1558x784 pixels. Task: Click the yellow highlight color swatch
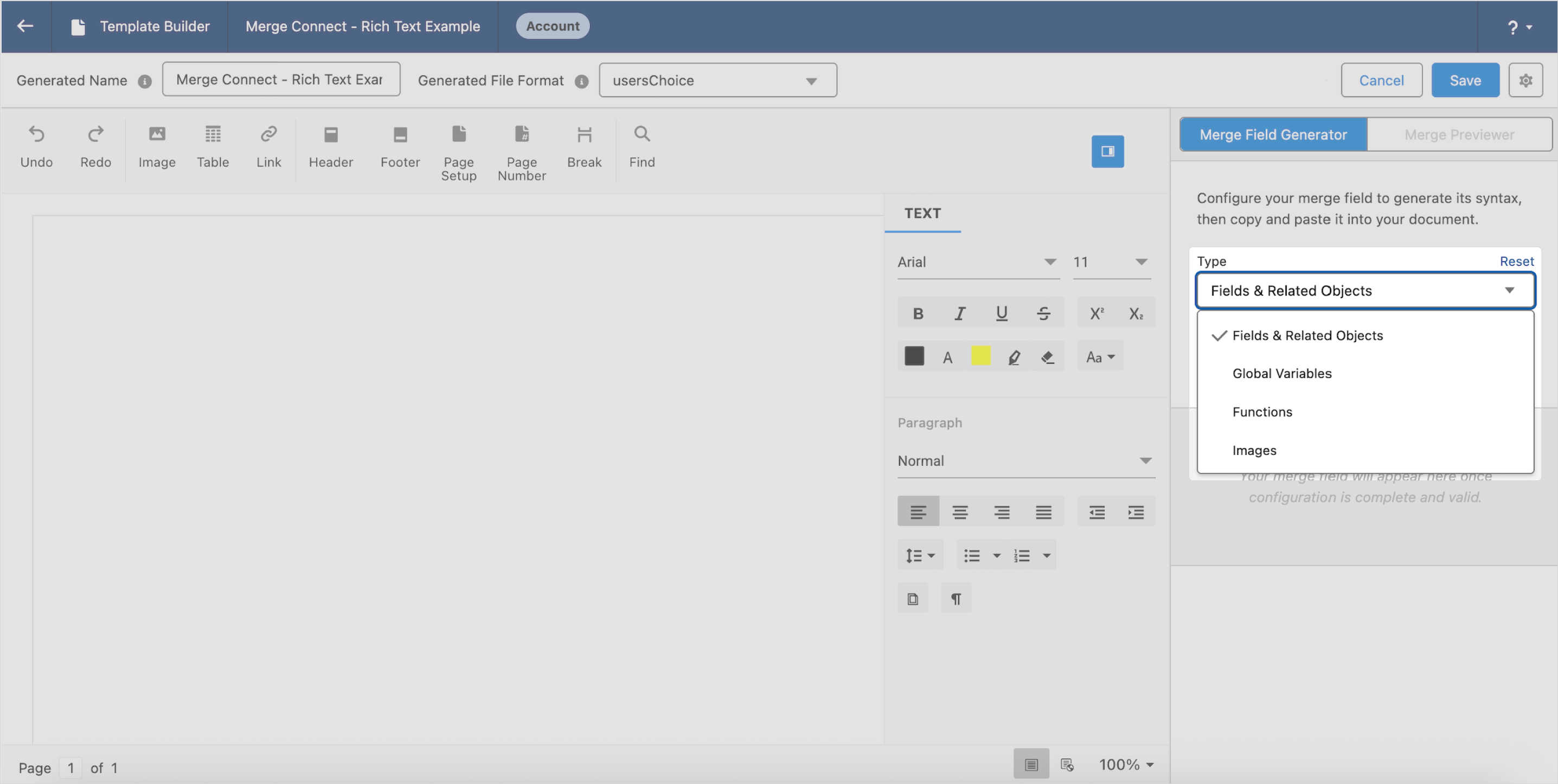pyautogui.click(x=980, y=356)
